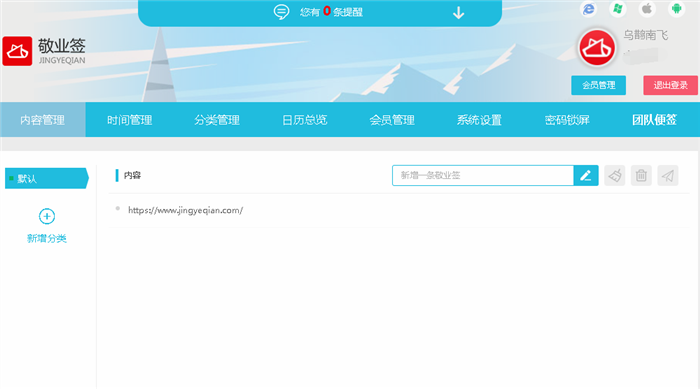Open the 分类管理 tab
The height and width of the screenshot is (389, 700).
(x=217, y=120)
